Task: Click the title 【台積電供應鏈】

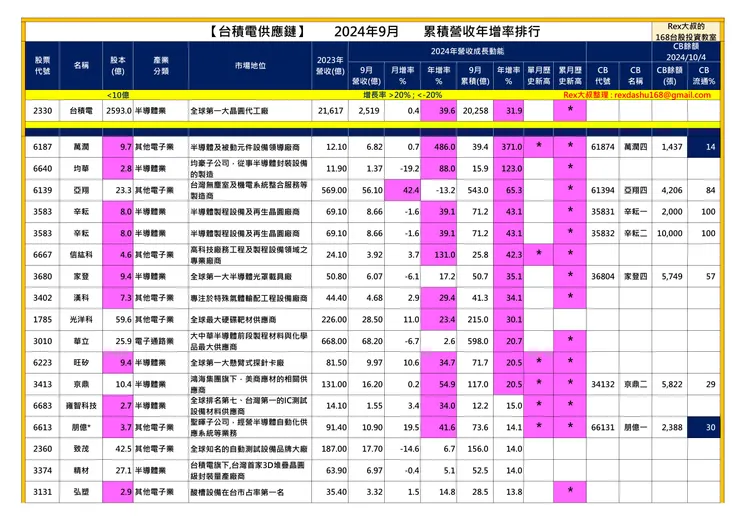Action: (x=257, y=32)
